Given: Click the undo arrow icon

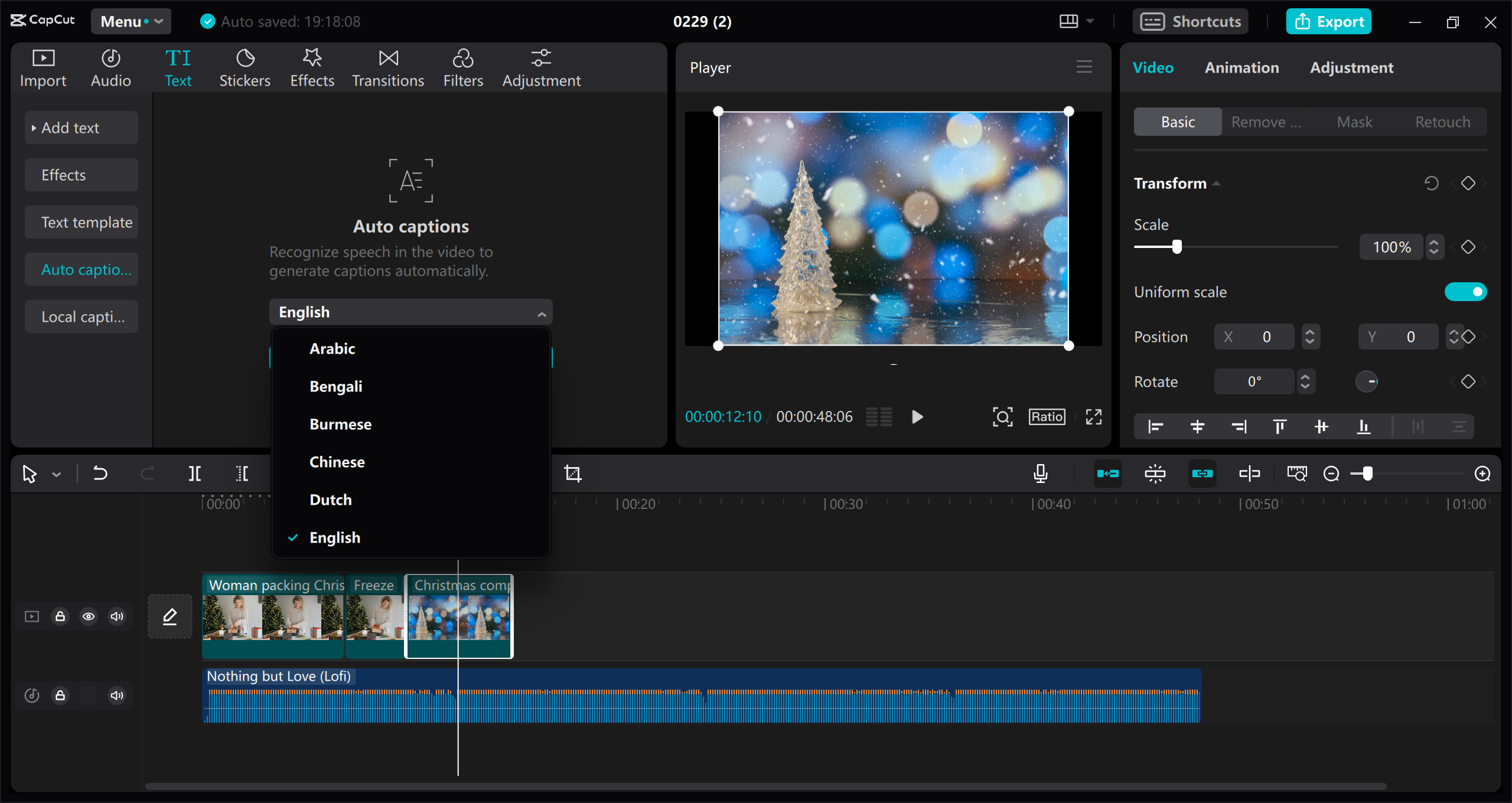Looking at the screenshot, I should click(100, 474).
